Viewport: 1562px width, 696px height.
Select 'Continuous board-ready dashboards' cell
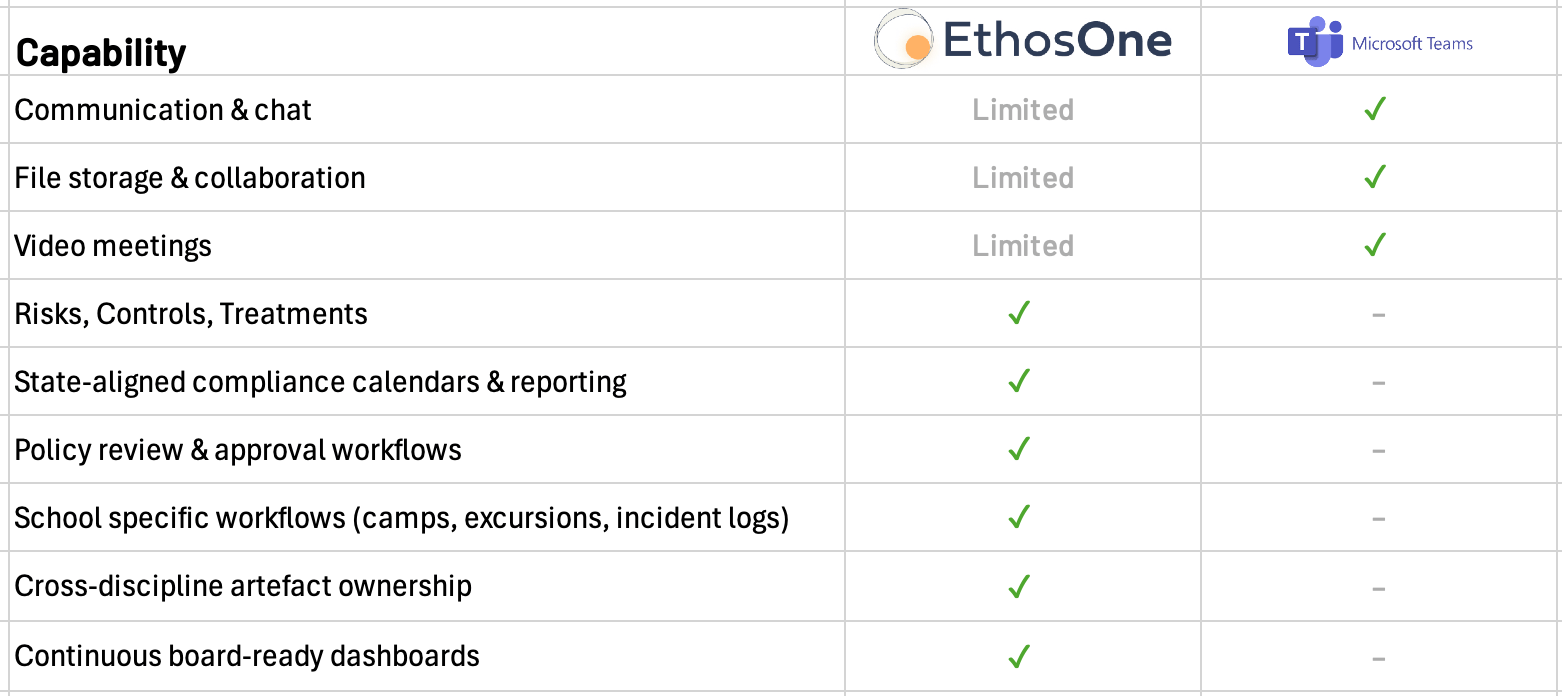click(x=247, y=656)
